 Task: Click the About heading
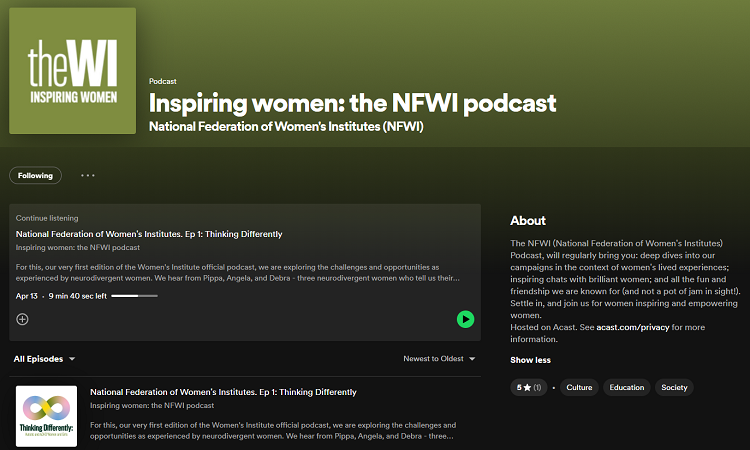(x=528, y=220)
